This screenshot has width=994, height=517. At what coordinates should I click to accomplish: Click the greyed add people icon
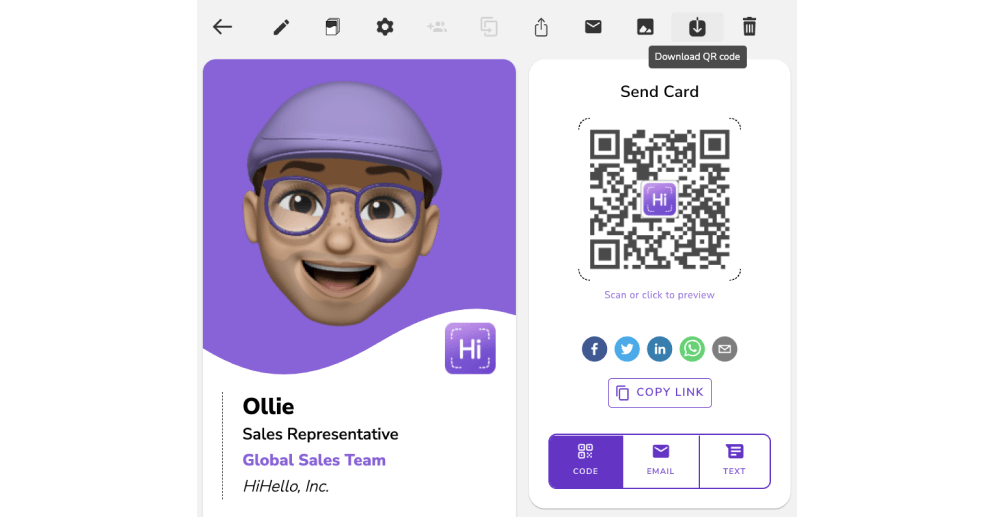437,27
